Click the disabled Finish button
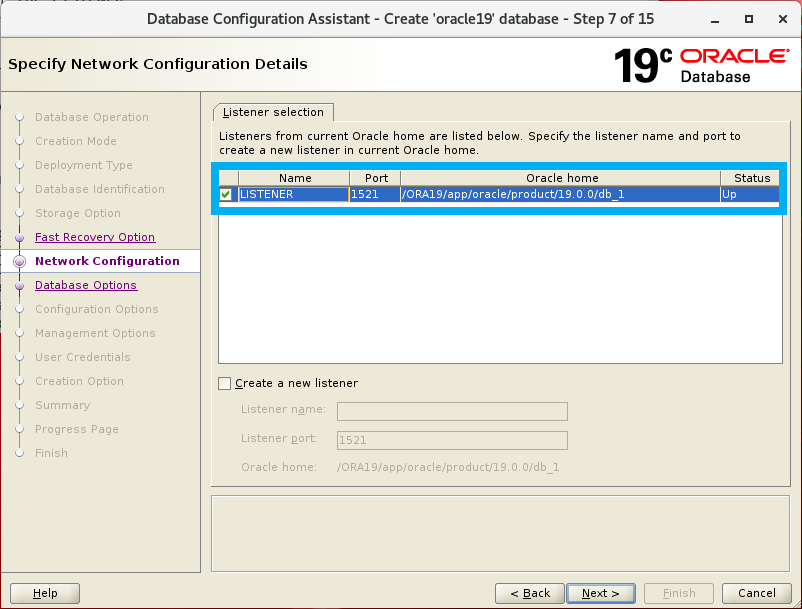The image size is (802, 609). click(679, 593)
